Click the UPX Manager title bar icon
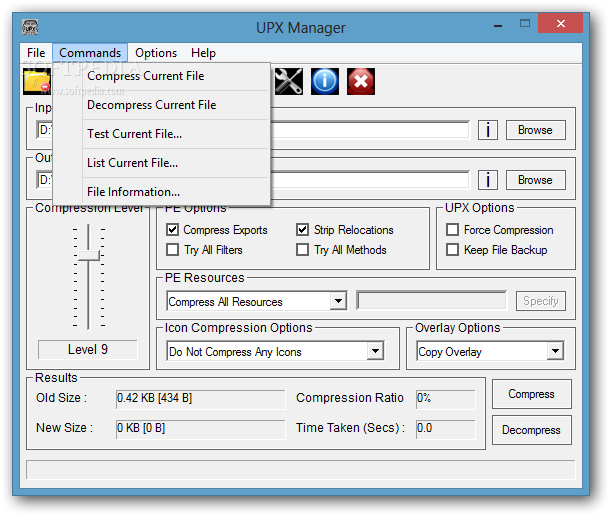The height and width of the screenshot is (516, 610). (30, 27)
